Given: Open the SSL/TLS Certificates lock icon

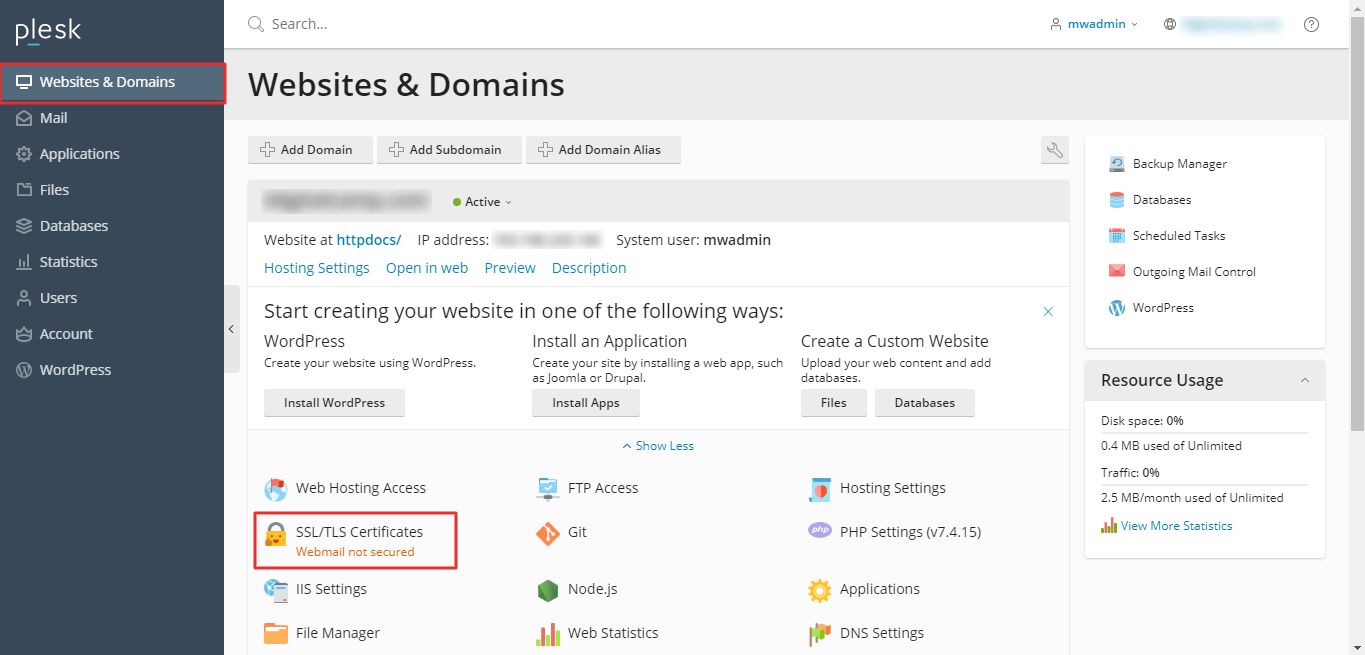Looking at the screenshot, I should (276, 534).
